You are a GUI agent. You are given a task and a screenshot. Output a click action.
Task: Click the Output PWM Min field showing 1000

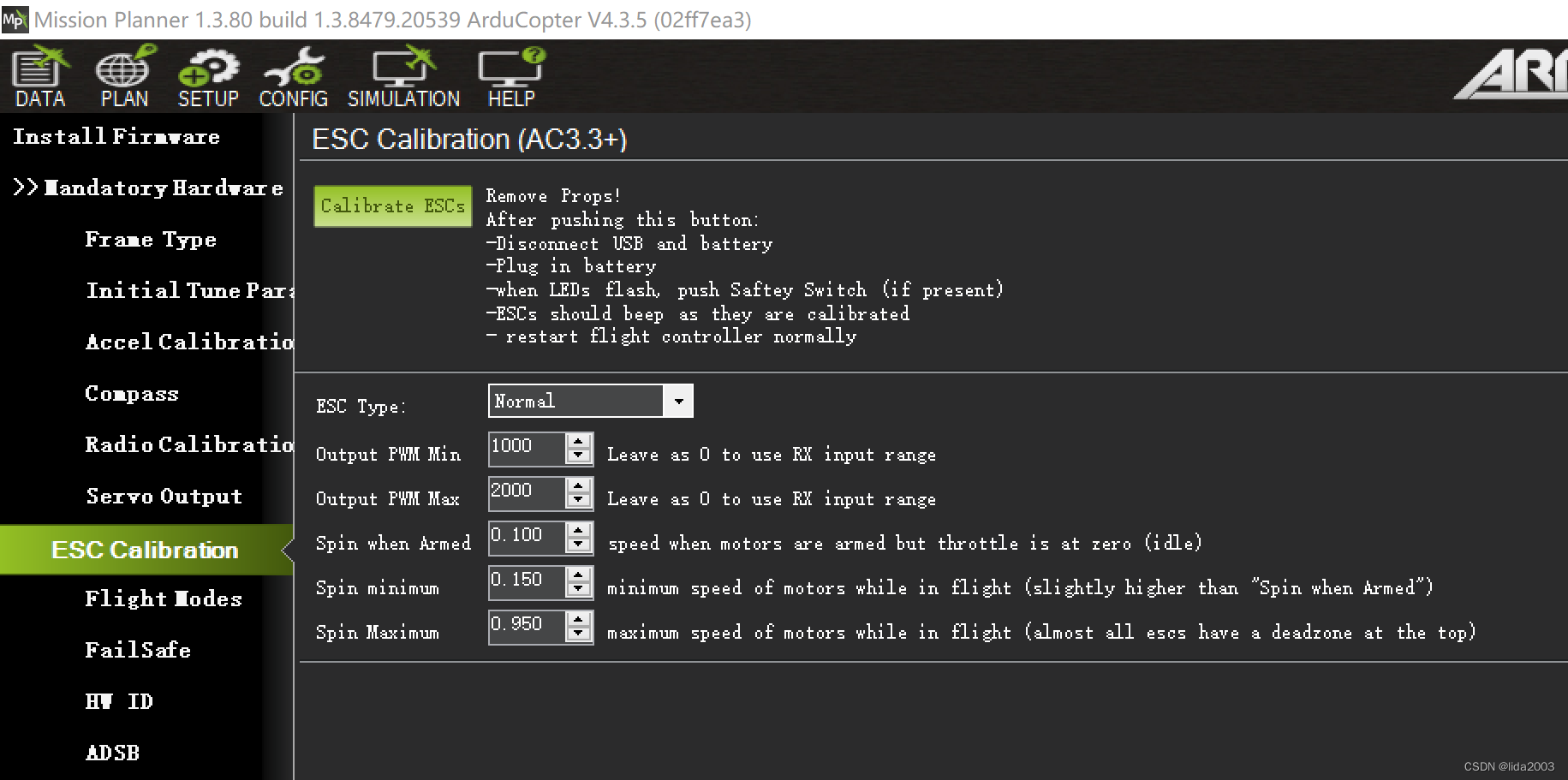pos(527,448)
